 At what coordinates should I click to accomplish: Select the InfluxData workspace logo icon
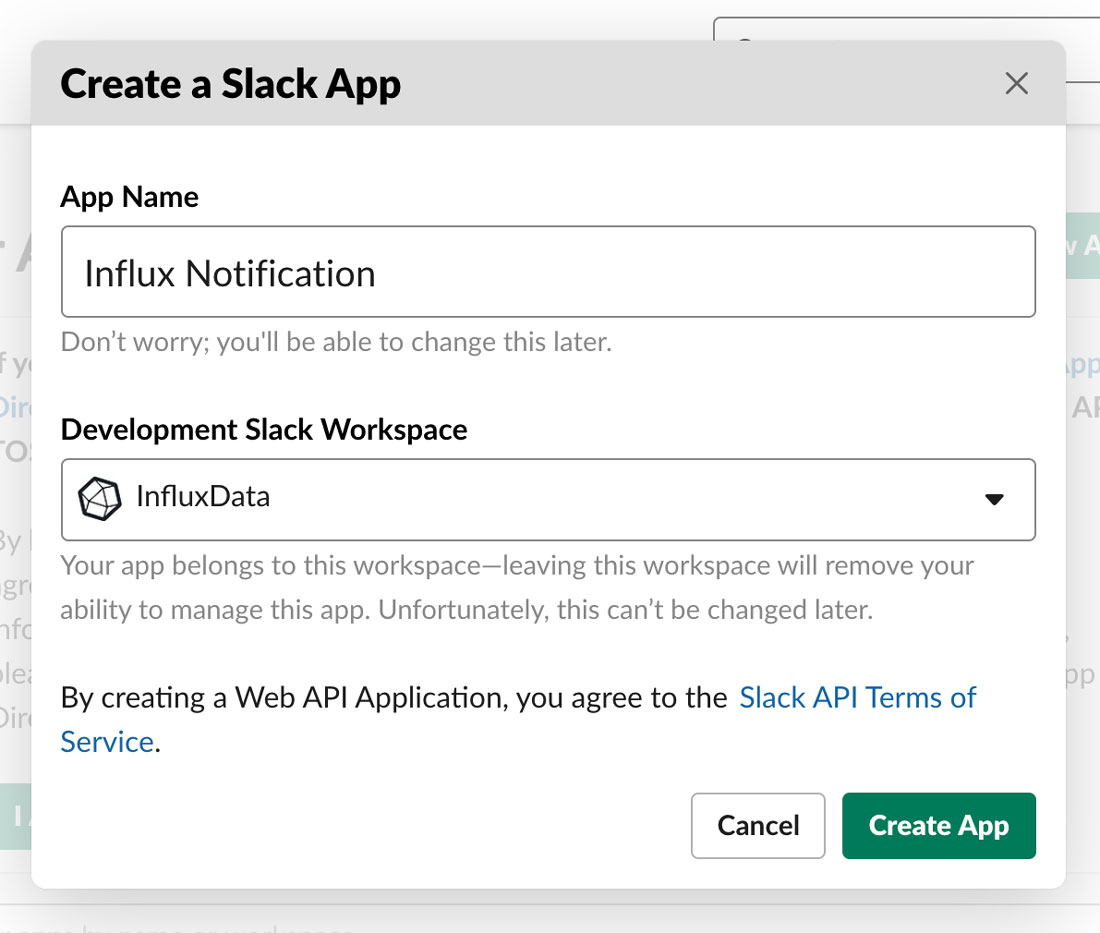coord(98,499)
